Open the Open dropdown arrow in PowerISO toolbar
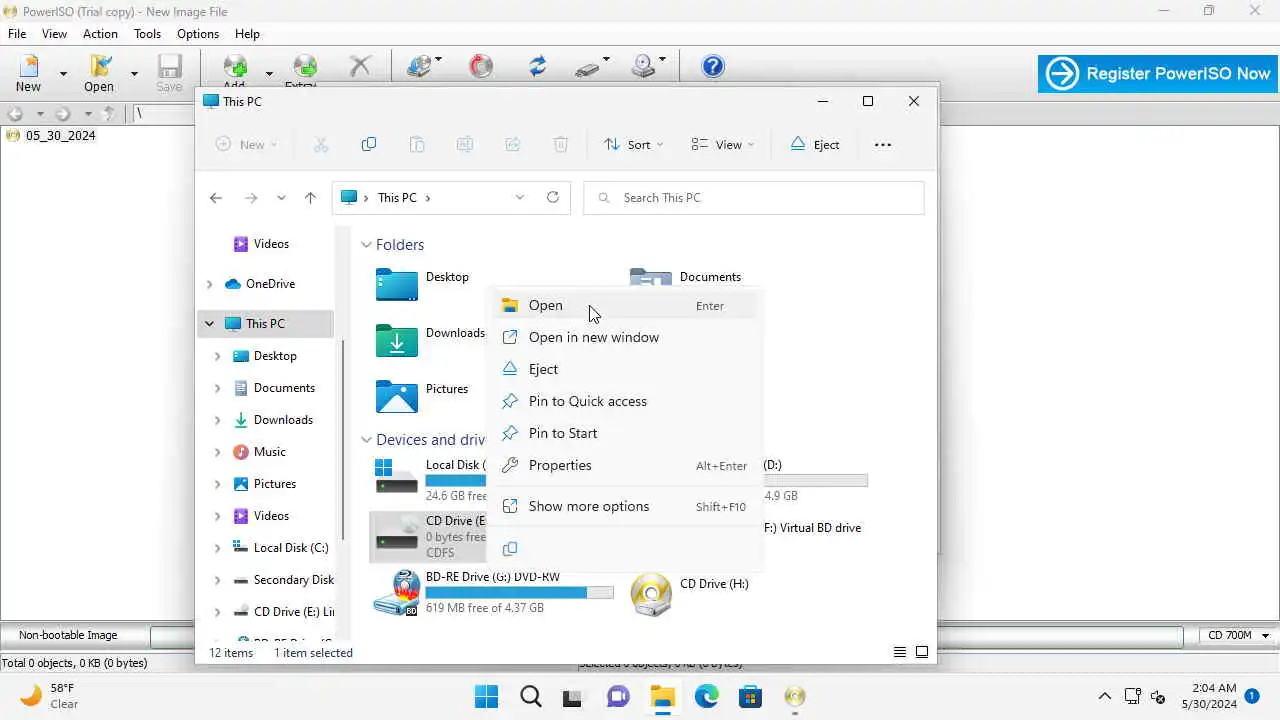 point(134,73)
